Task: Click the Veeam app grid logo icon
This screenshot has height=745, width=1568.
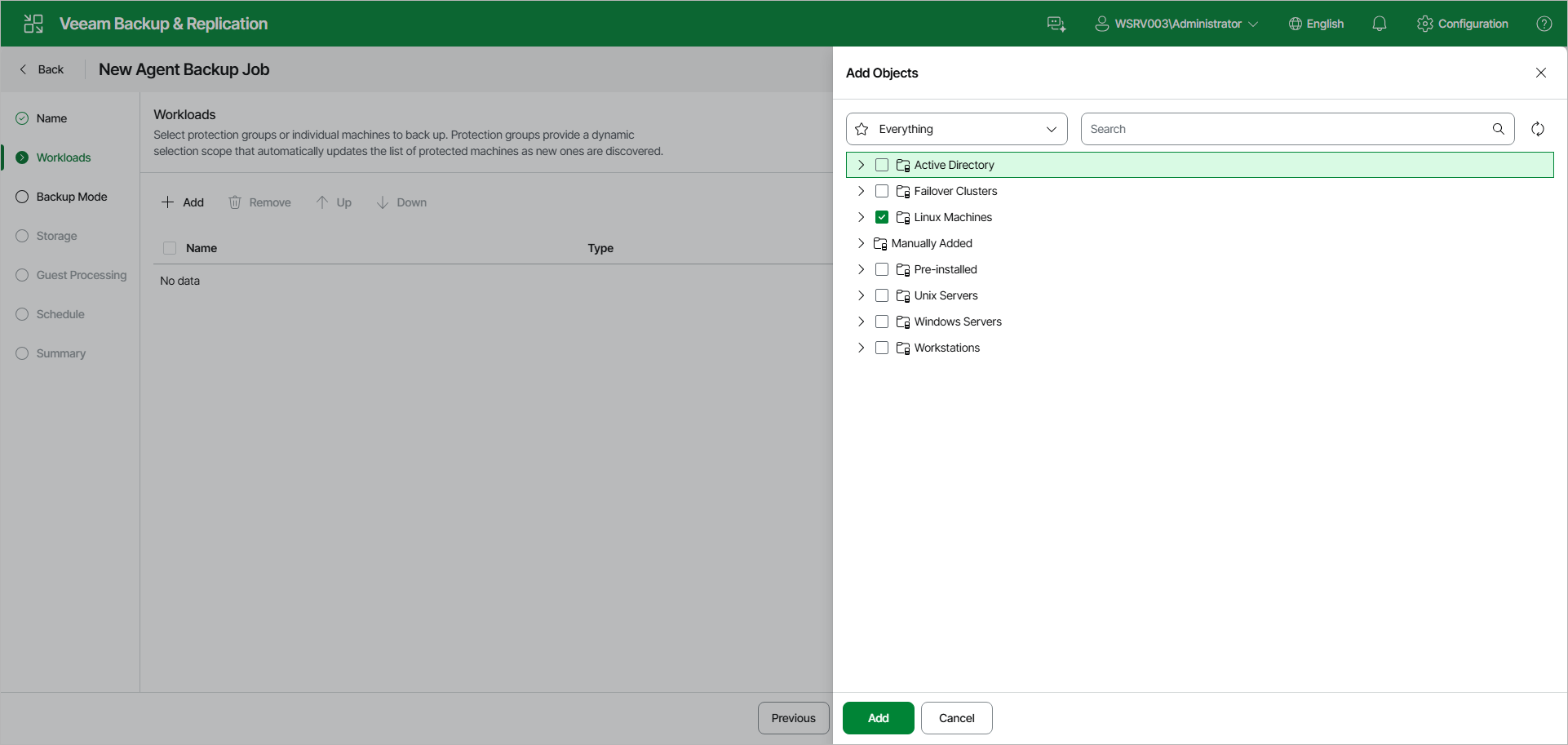Action: [x=33, y=24]
